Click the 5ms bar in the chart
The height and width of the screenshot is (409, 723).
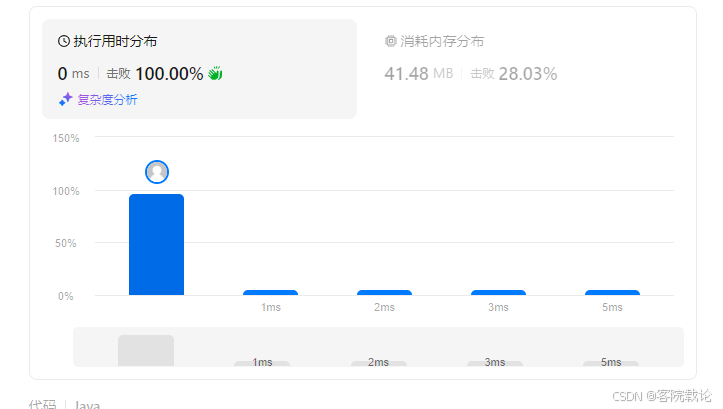pos(612,292)
